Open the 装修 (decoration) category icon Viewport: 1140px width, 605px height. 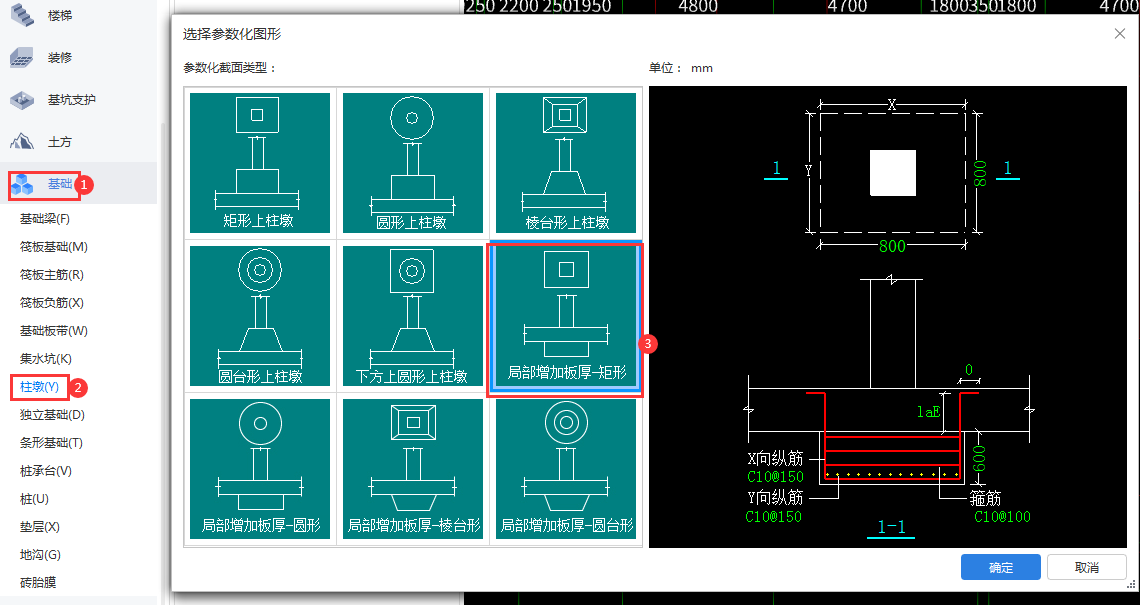point(22,57)
